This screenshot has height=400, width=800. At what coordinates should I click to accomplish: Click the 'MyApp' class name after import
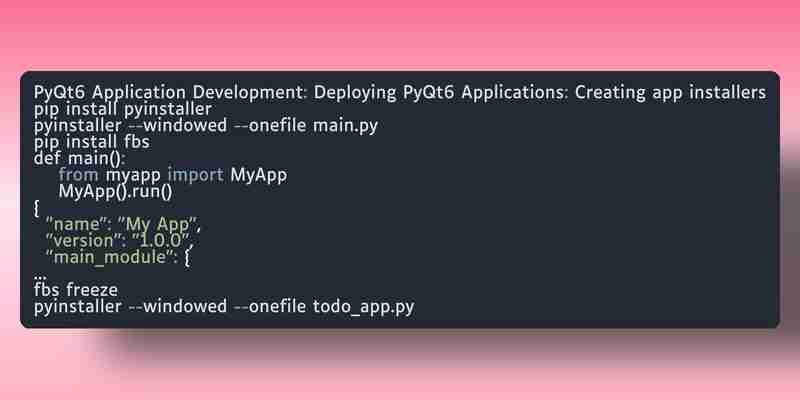[x=259, y=176]
